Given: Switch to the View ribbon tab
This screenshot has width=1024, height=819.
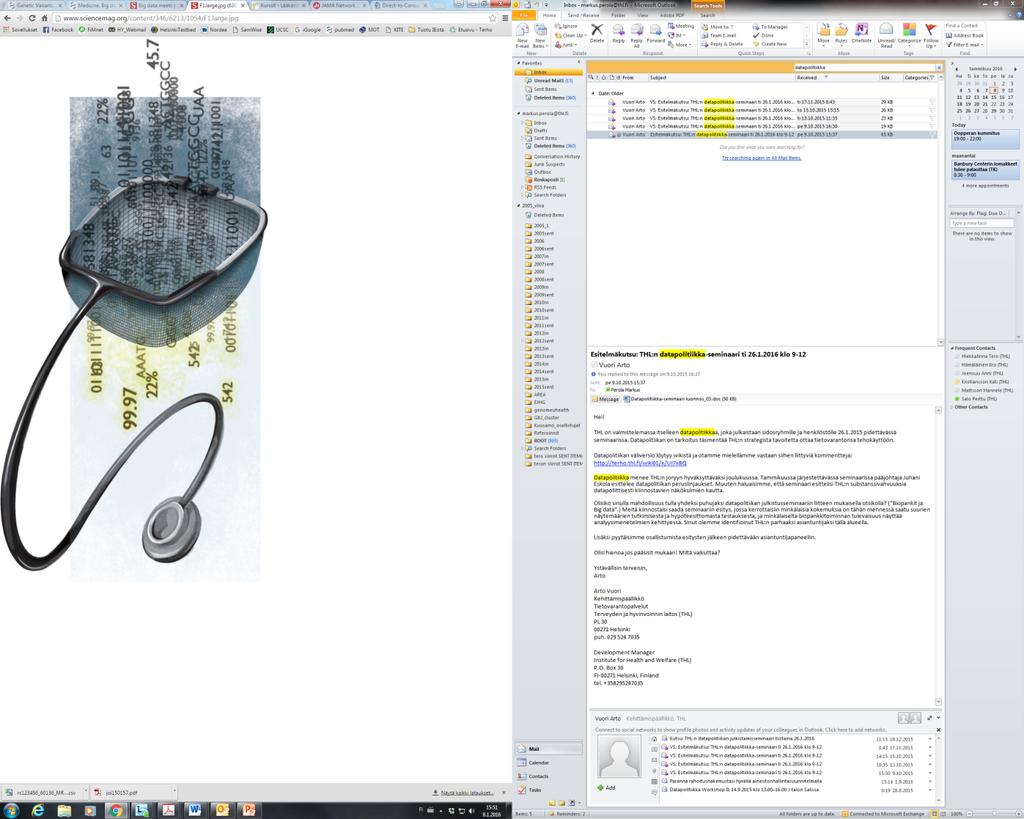Looking at the screenshot, I should click(x=643, y=15).
